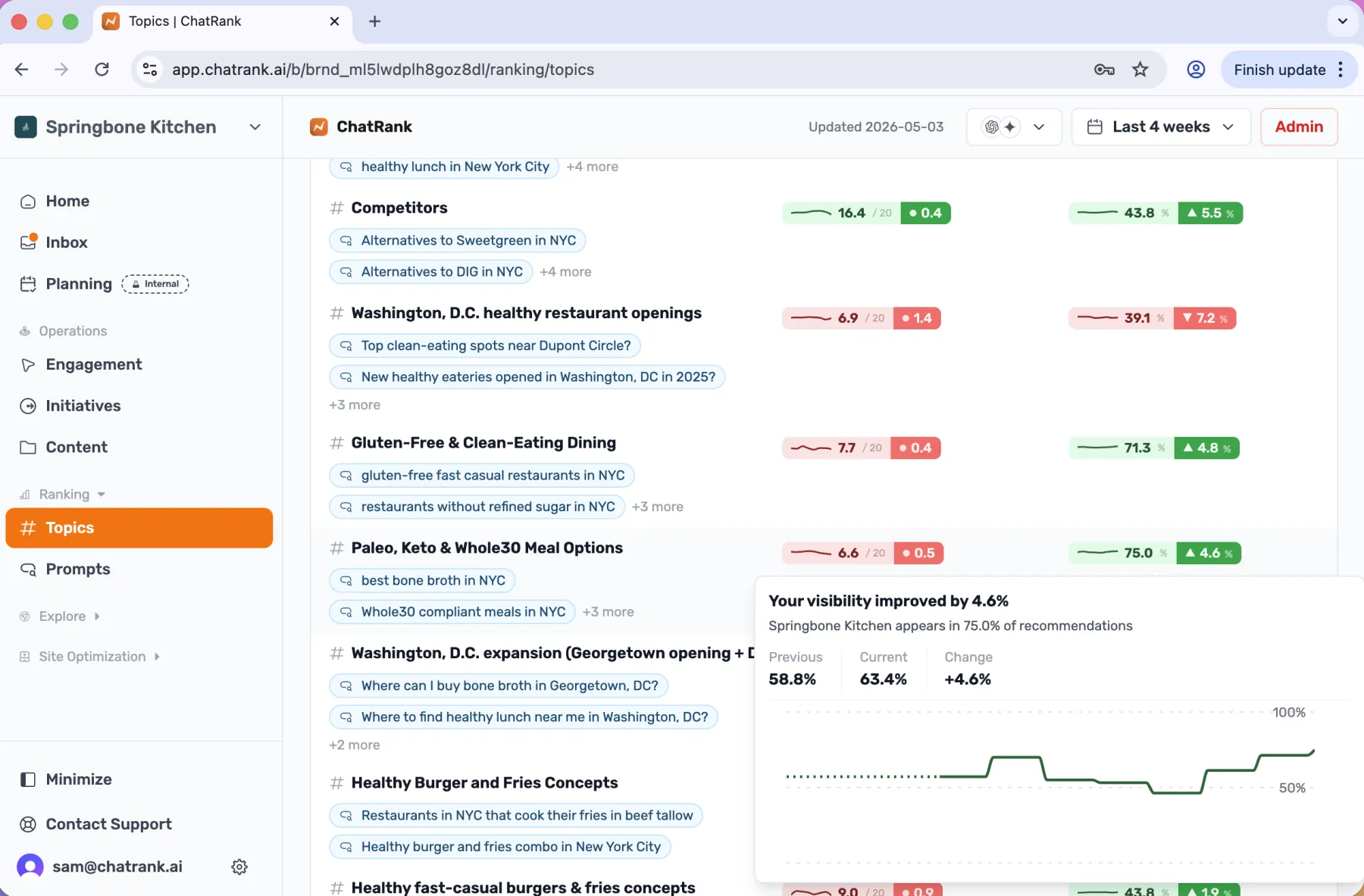Open prompt Top clean-eating spots near Dupont Circle
Image resolution: width=1364 pixels, height=896 pixels.
click(485, 345)
